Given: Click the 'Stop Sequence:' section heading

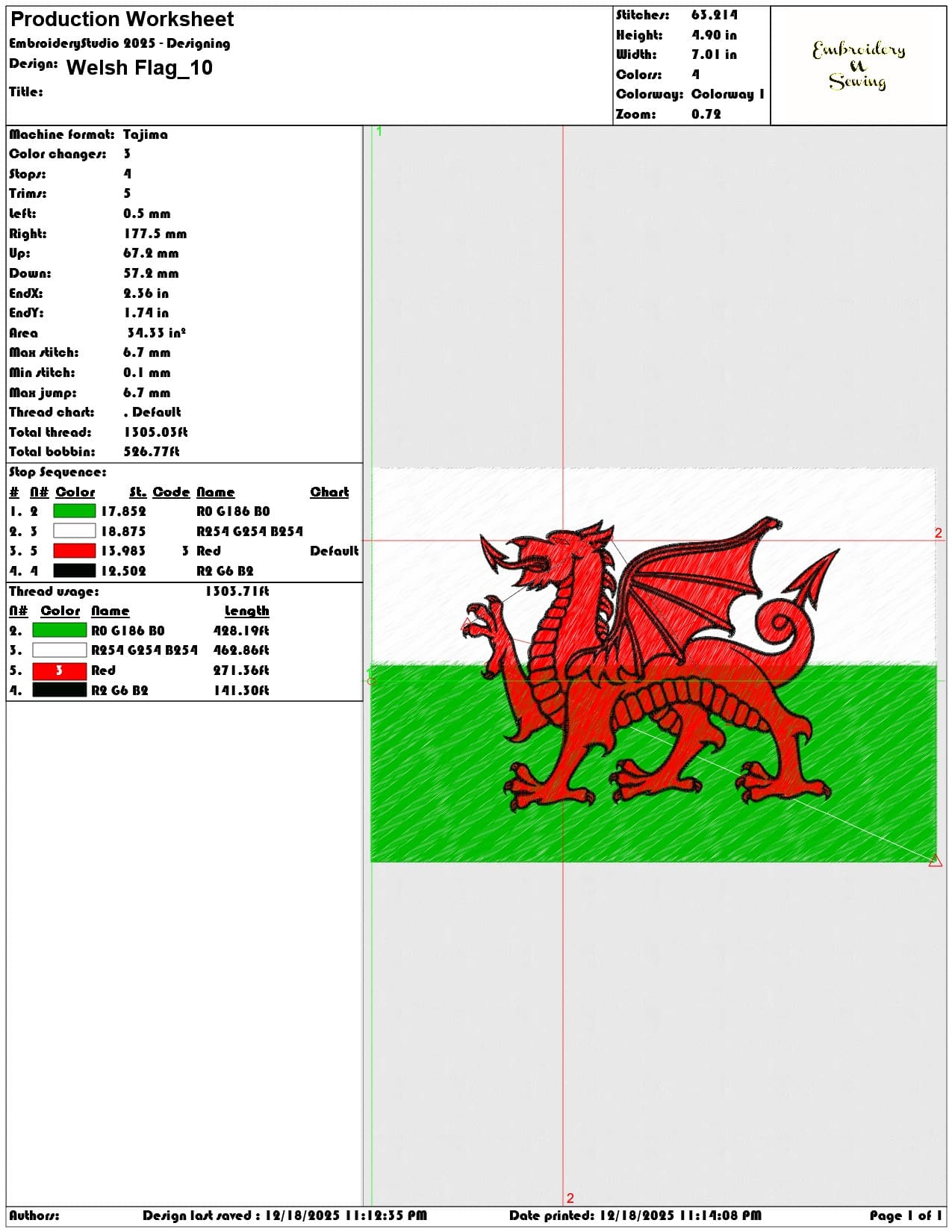Looking at the screenshot, I should (57, 472).
